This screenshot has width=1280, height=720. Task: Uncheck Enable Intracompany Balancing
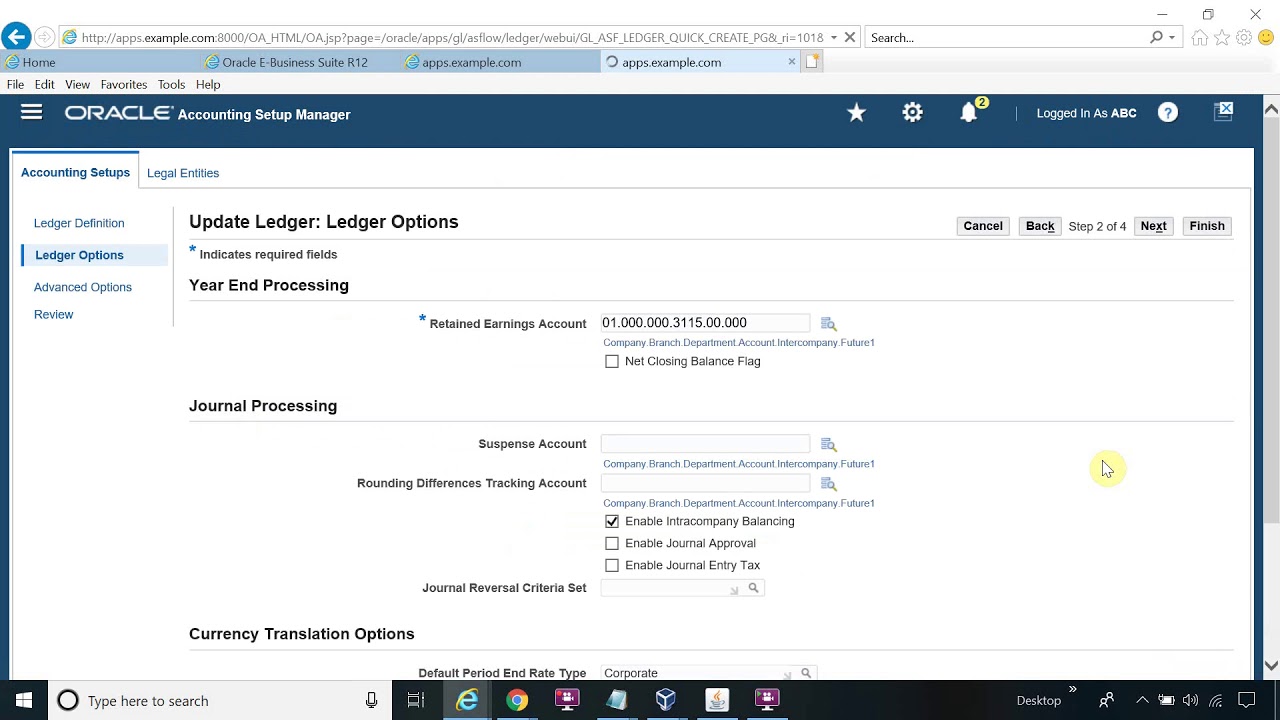click(x=612, y=522)
